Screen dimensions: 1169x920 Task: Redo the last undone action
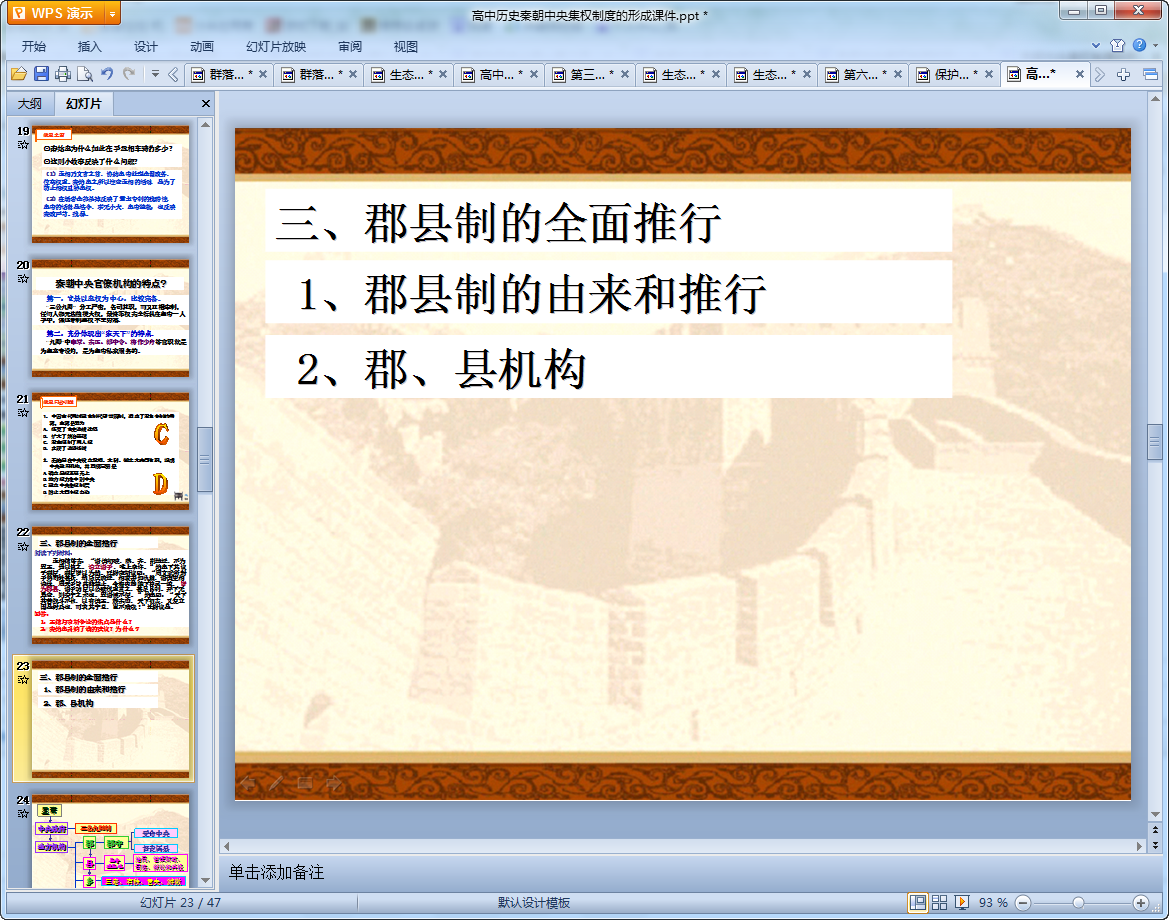(x=130, y=74)
